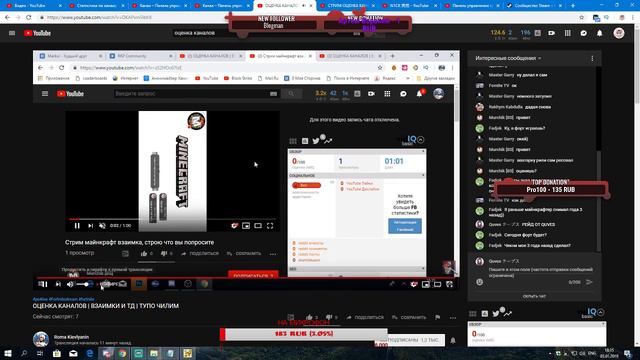Open the vidIQ Twitter icon below the chat
The height and width of the screenshot is (360, 640).
pos(496,313)
